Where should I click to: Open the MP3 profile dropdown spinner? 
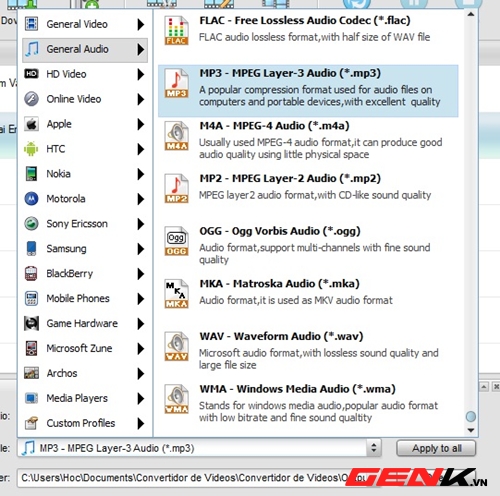click(x=374, y=448)
